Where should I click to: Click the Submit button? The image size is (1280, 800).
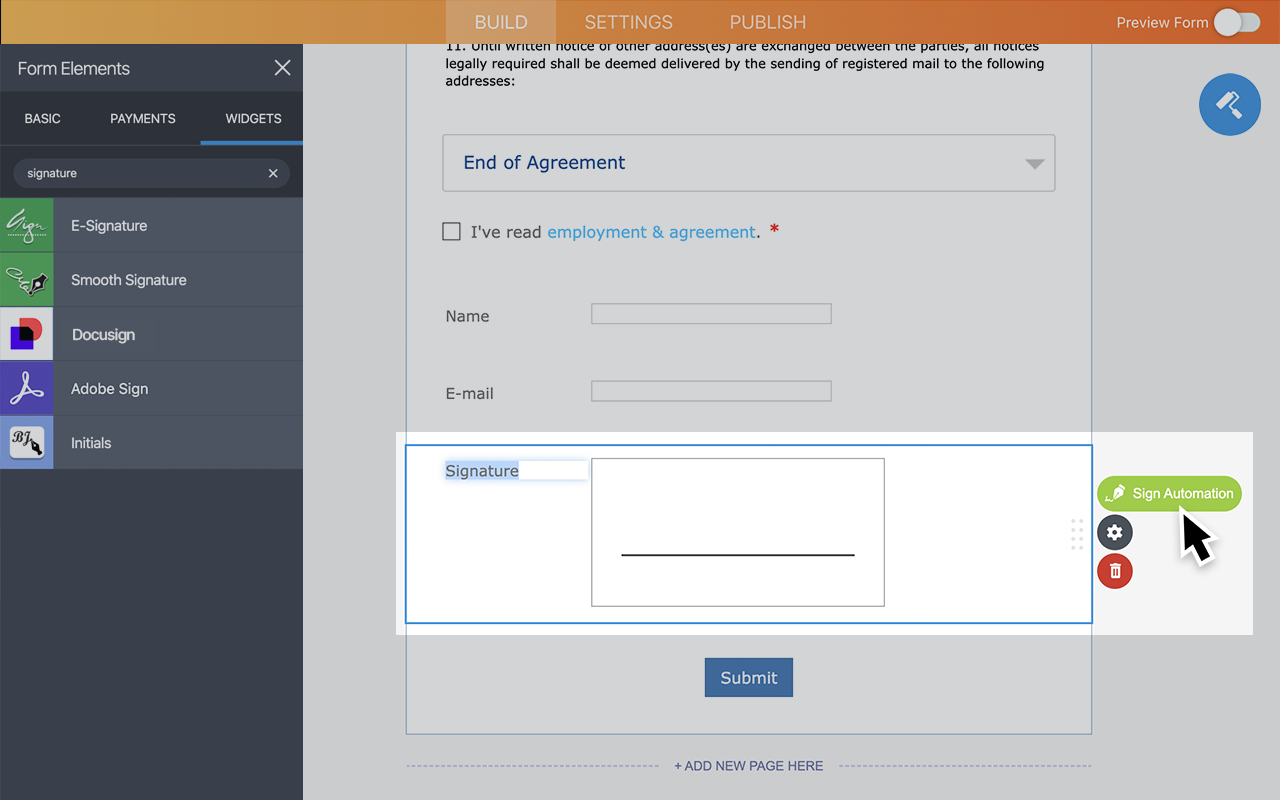748,677
